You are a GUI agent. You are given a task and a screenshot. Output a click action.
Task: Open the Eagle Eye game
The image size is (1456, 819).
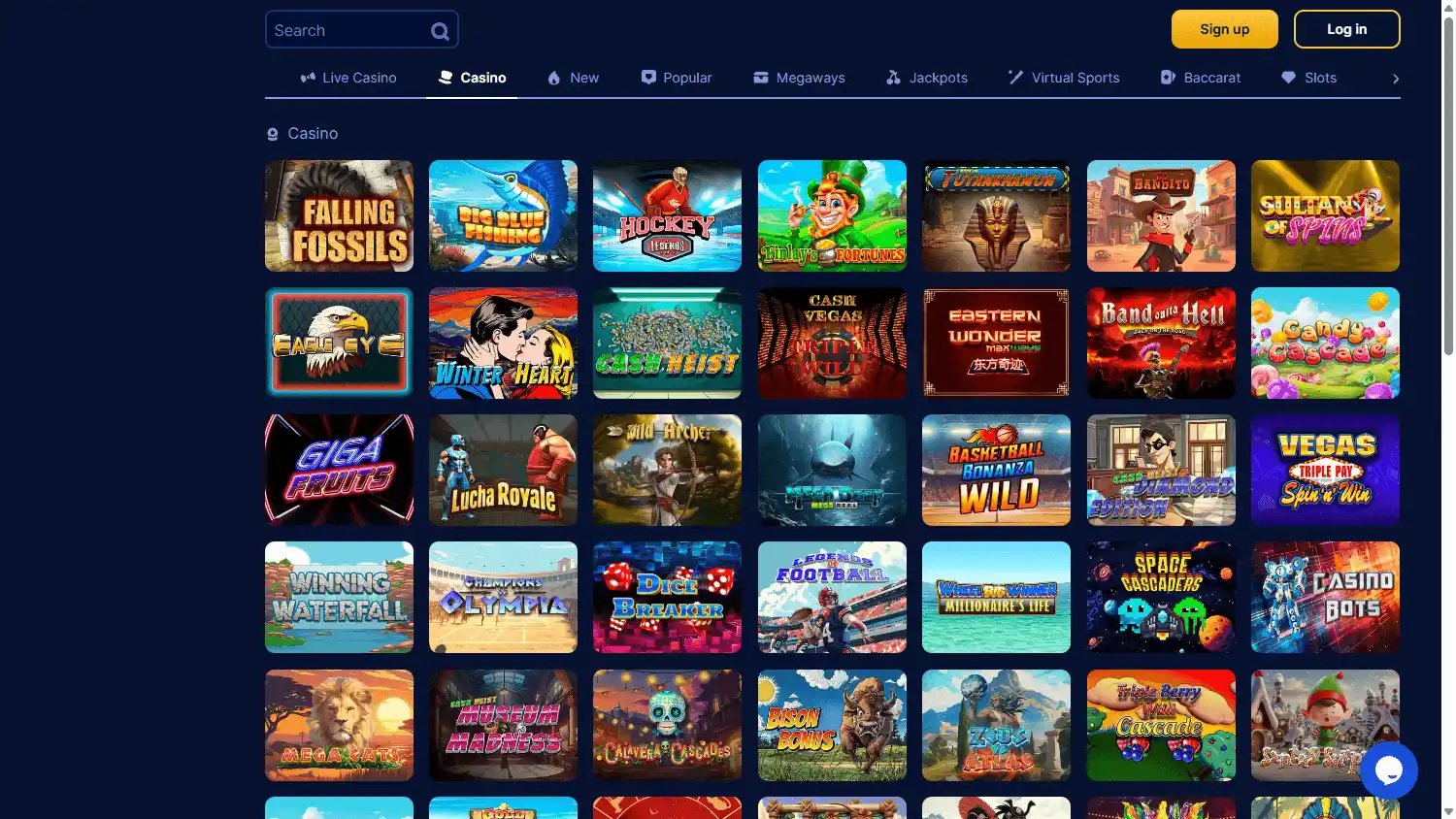tap(339, 343)
